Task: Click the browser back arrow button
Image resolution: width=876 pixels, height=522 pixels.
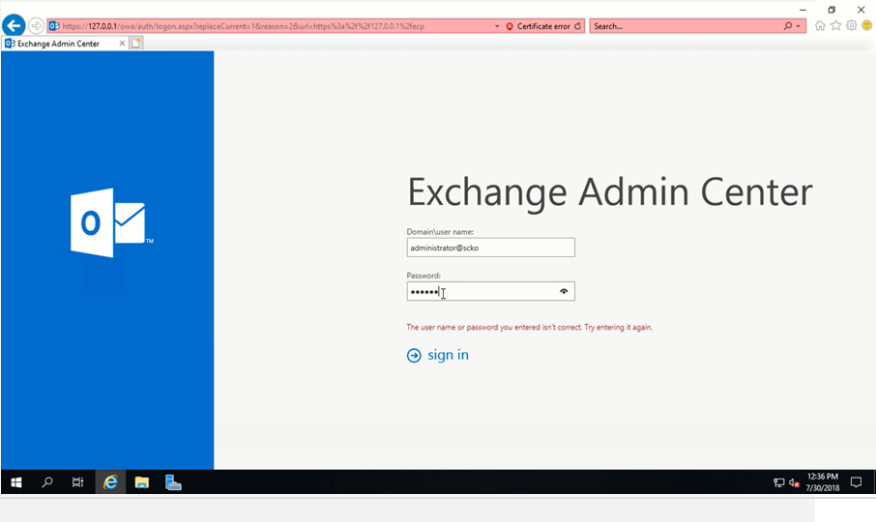Action: (x=14, y=25)
